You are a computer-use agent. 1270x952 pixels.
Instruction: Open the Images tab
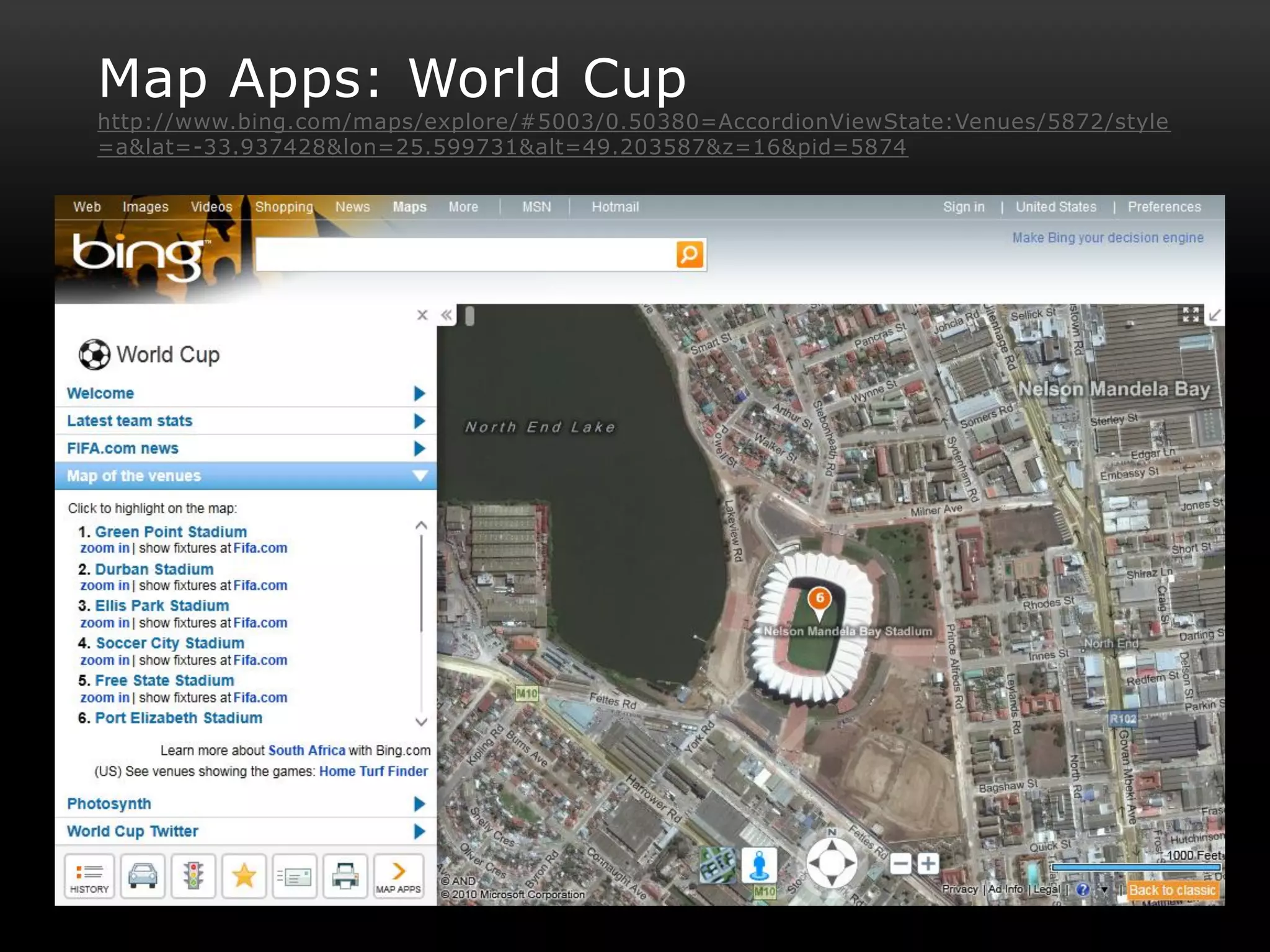coord(146,207)
